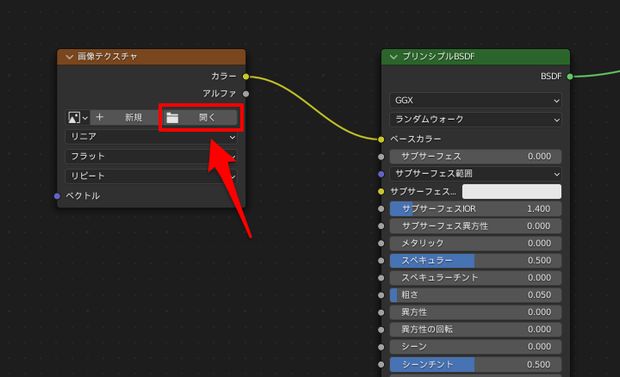Open the ランダムウォーク subsurface method dropdown
Viewport: 620px width, 377px height.
[475, 119]
